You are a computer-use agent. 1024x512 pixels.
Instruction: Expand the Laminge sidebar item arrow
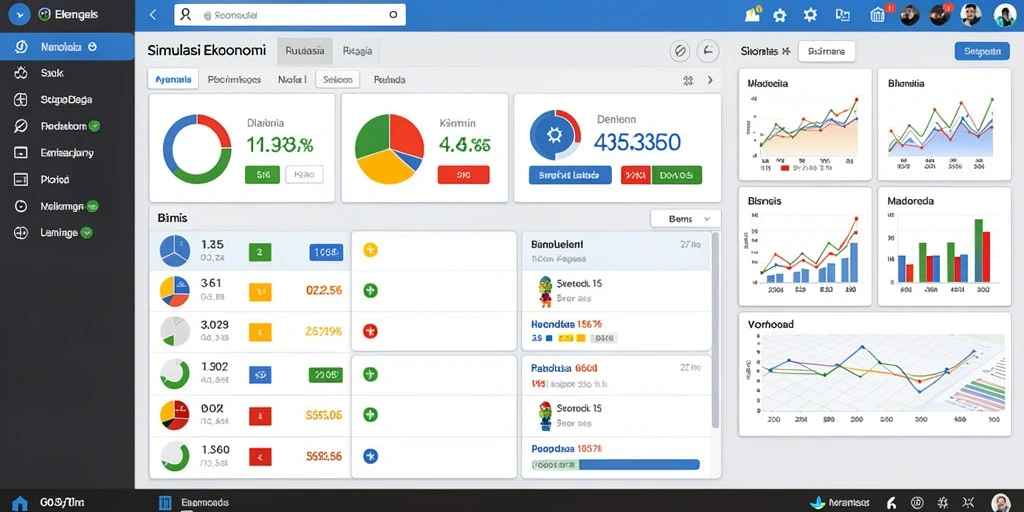point(87,232)
